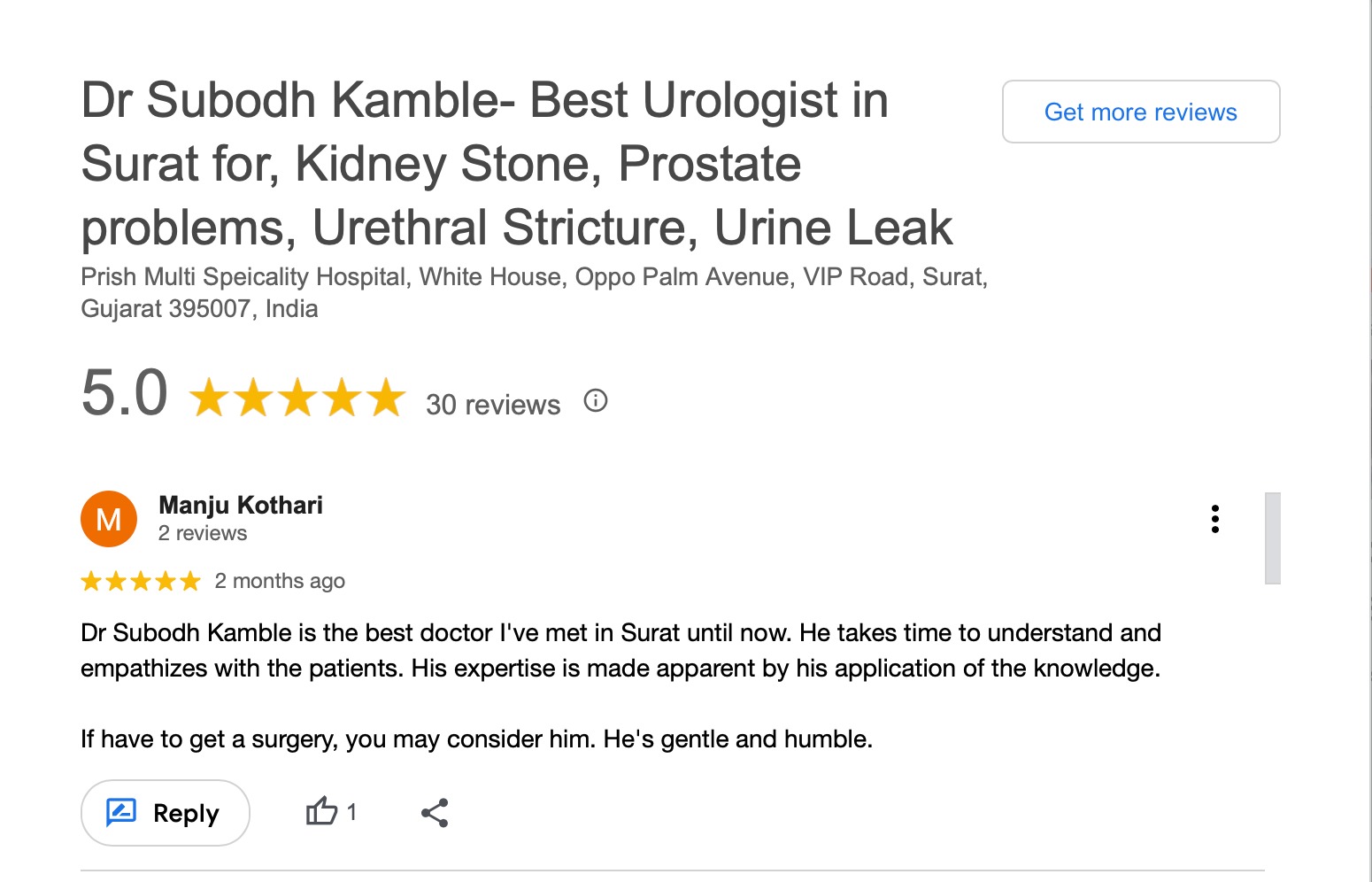
Task: Open the three-dot menu for Manju's review
Action: (x=1215, y=519)
